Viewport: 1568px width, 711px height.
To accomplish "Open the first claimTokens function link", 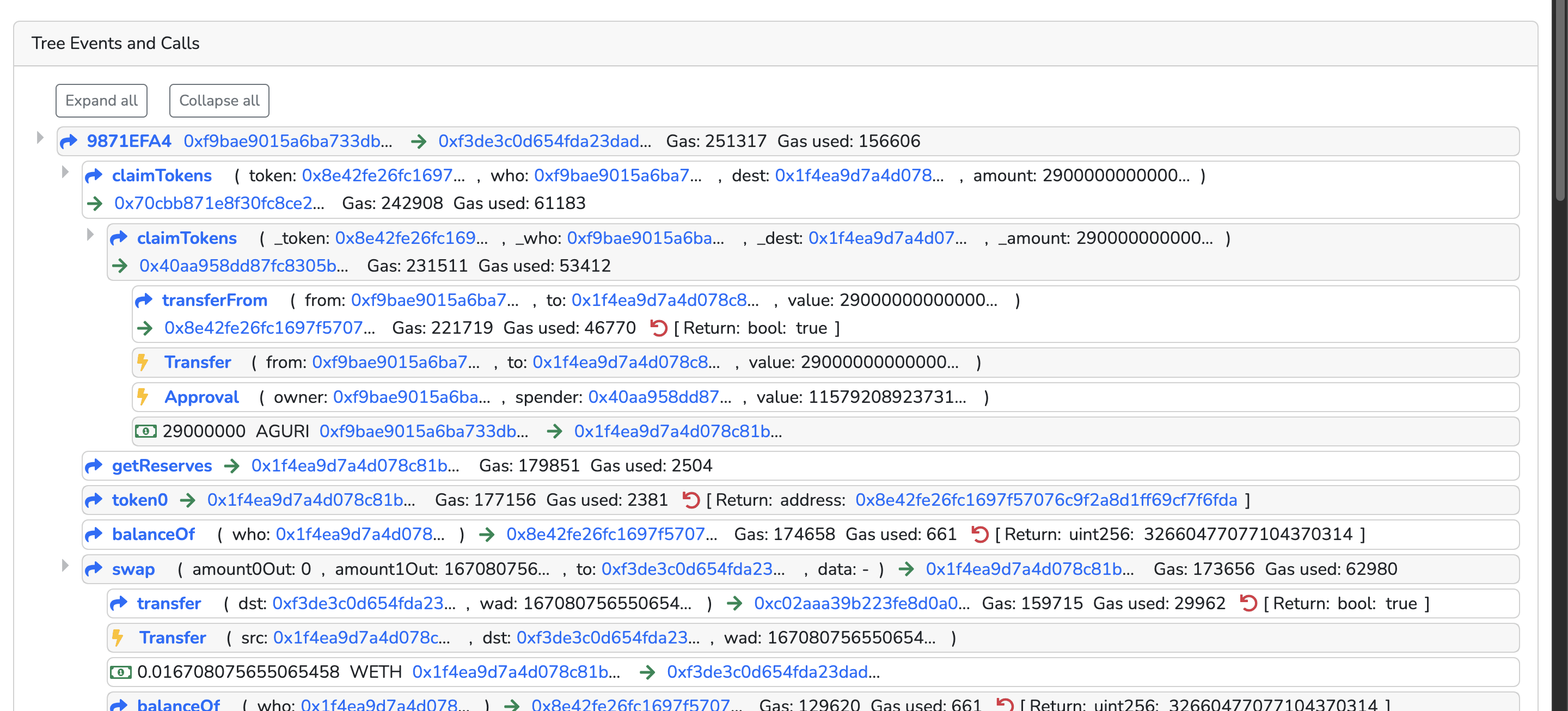I will pyautogui.click(x=162, y=175).
